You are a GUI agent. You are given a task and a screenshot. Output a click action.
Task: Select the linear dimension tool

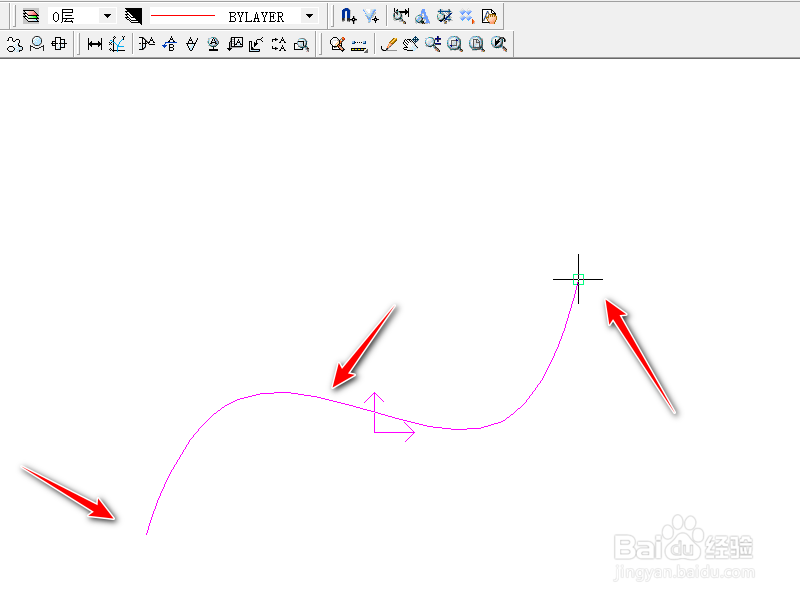pos(95,44)
